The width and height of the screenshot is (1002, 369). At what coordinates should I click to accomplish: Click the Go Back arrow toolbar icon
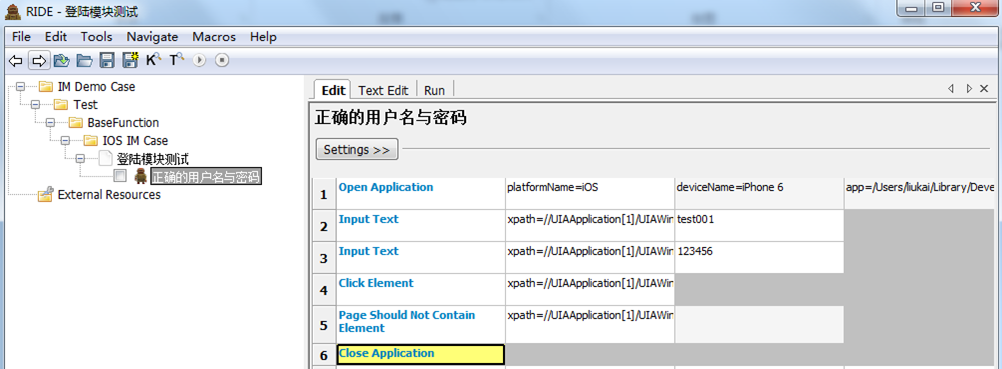coord(15,61)
